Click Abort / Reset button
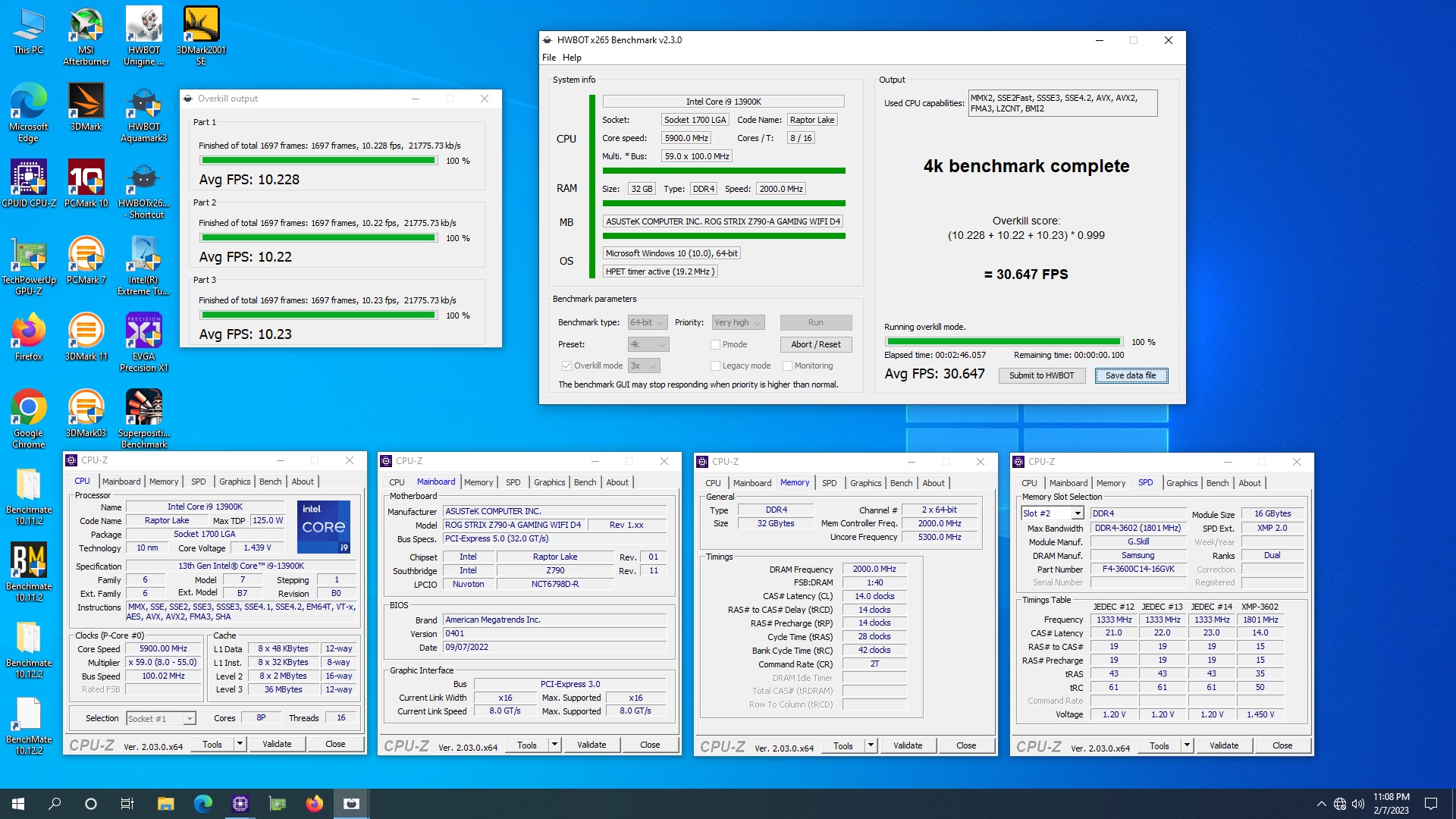 [815, 344]
